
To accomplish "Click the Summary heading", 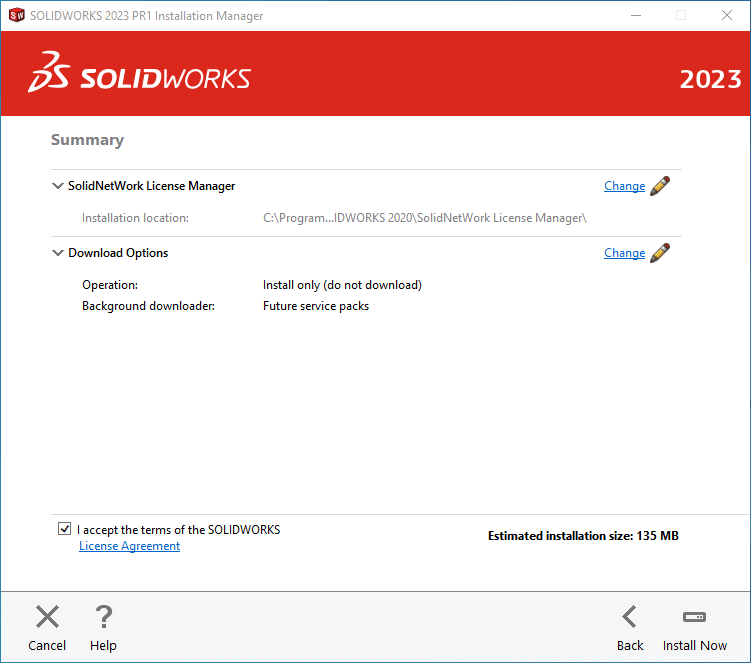I will [x=88, y=140].
